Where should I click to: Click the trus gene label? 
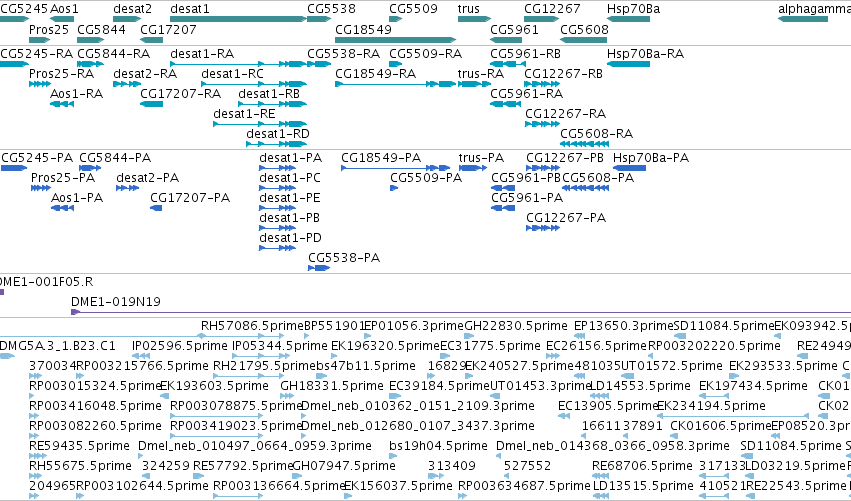468,9
